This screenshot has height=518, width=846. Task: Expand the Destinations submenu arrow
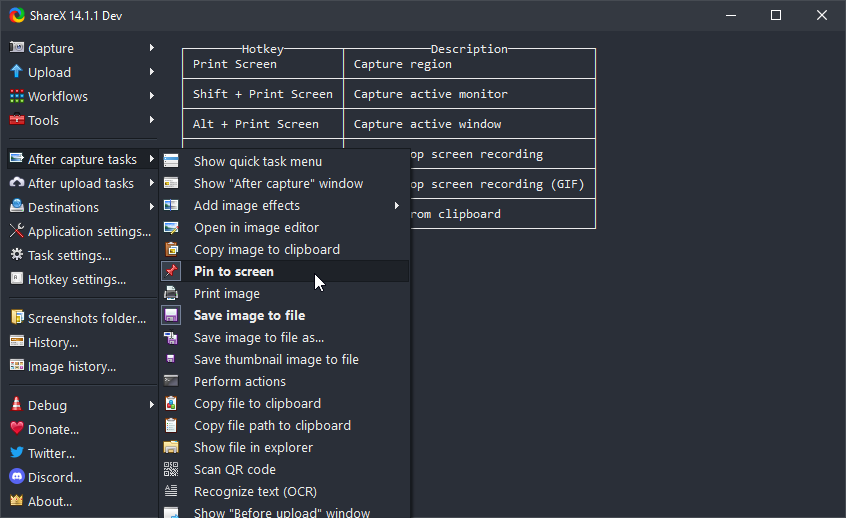click(152, 207)
